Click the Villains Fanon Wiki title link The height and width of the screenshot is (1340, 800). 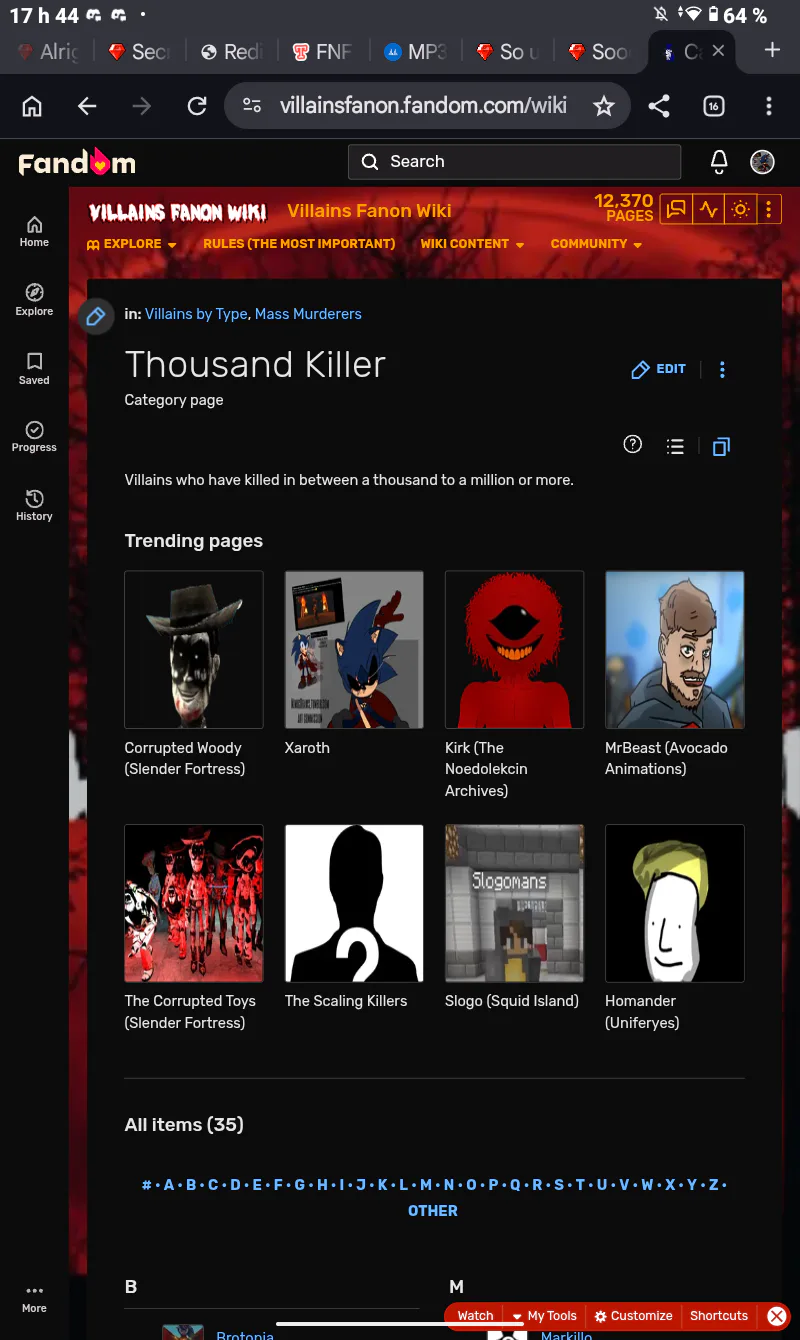[369, 211]
